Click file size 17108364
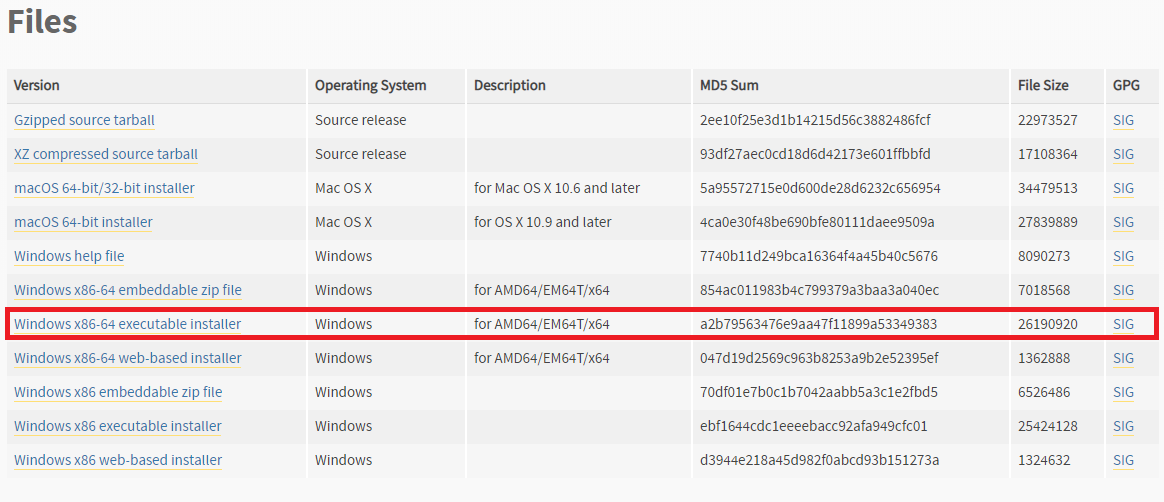1164x502 pixels. 1047,154
